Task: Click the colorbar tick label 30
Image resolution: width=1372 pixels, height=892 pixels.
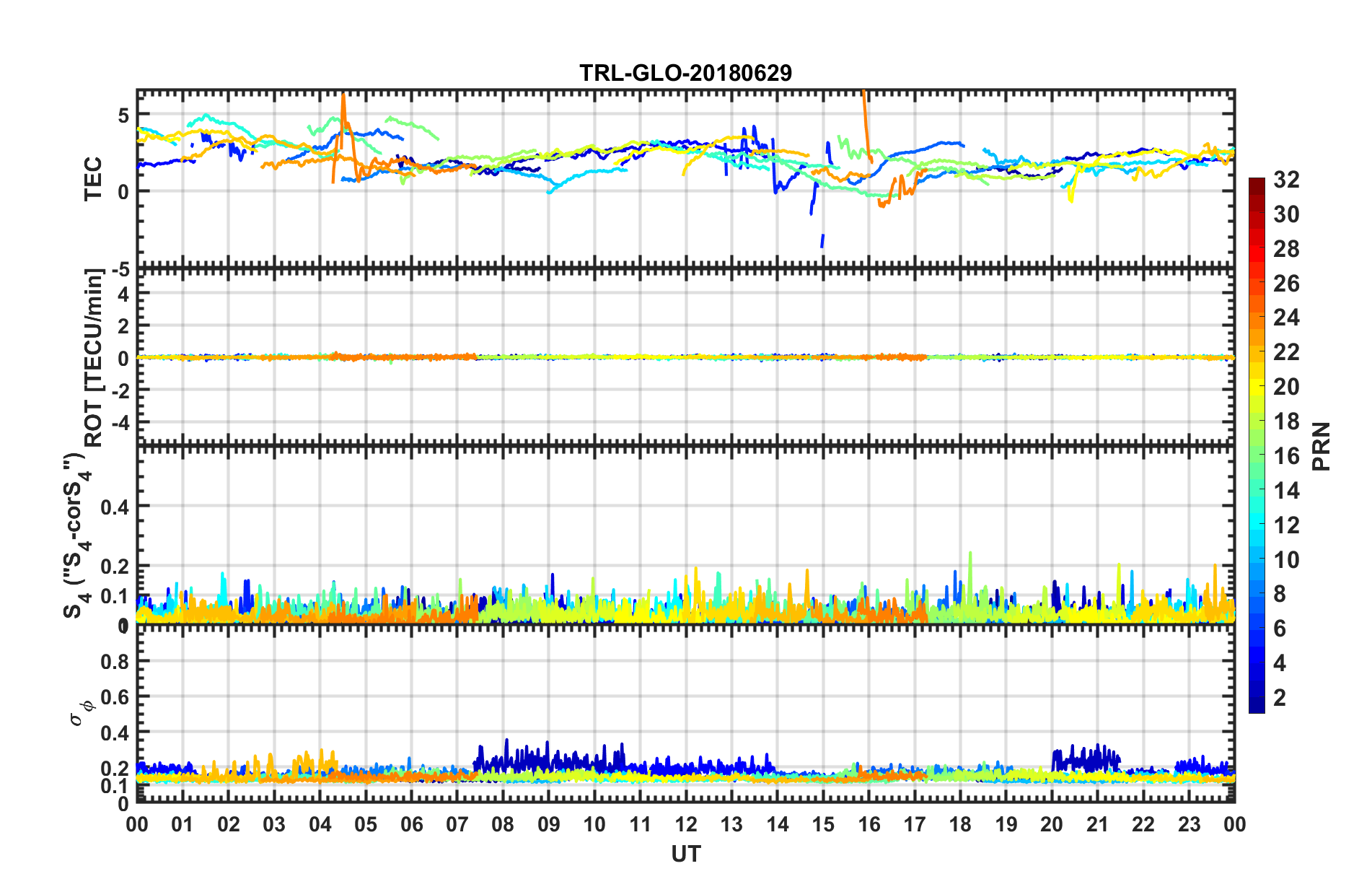Action: click(1286, 214)
